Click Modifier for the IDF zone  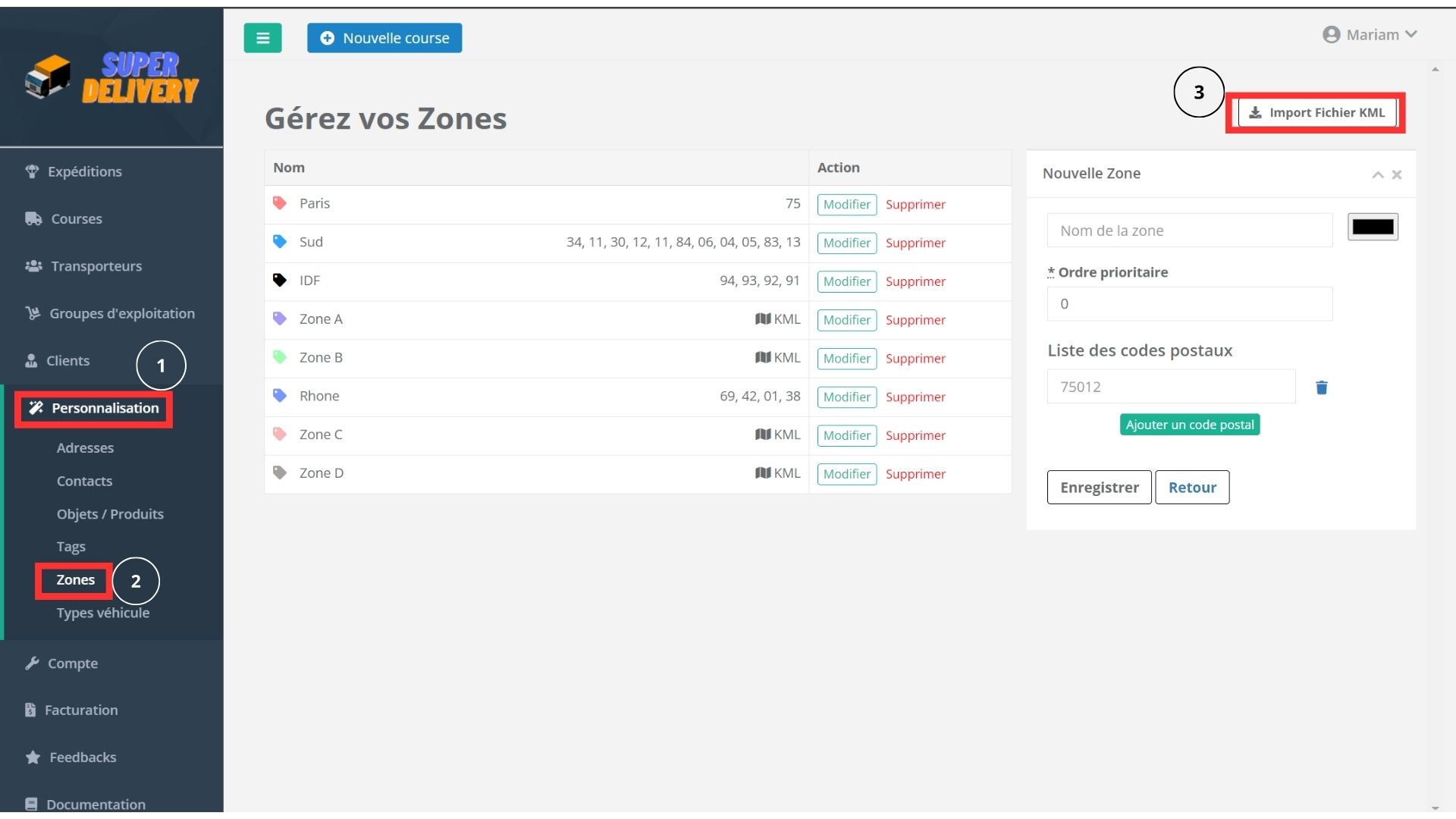pyautogui.click(x=847, y=281)
